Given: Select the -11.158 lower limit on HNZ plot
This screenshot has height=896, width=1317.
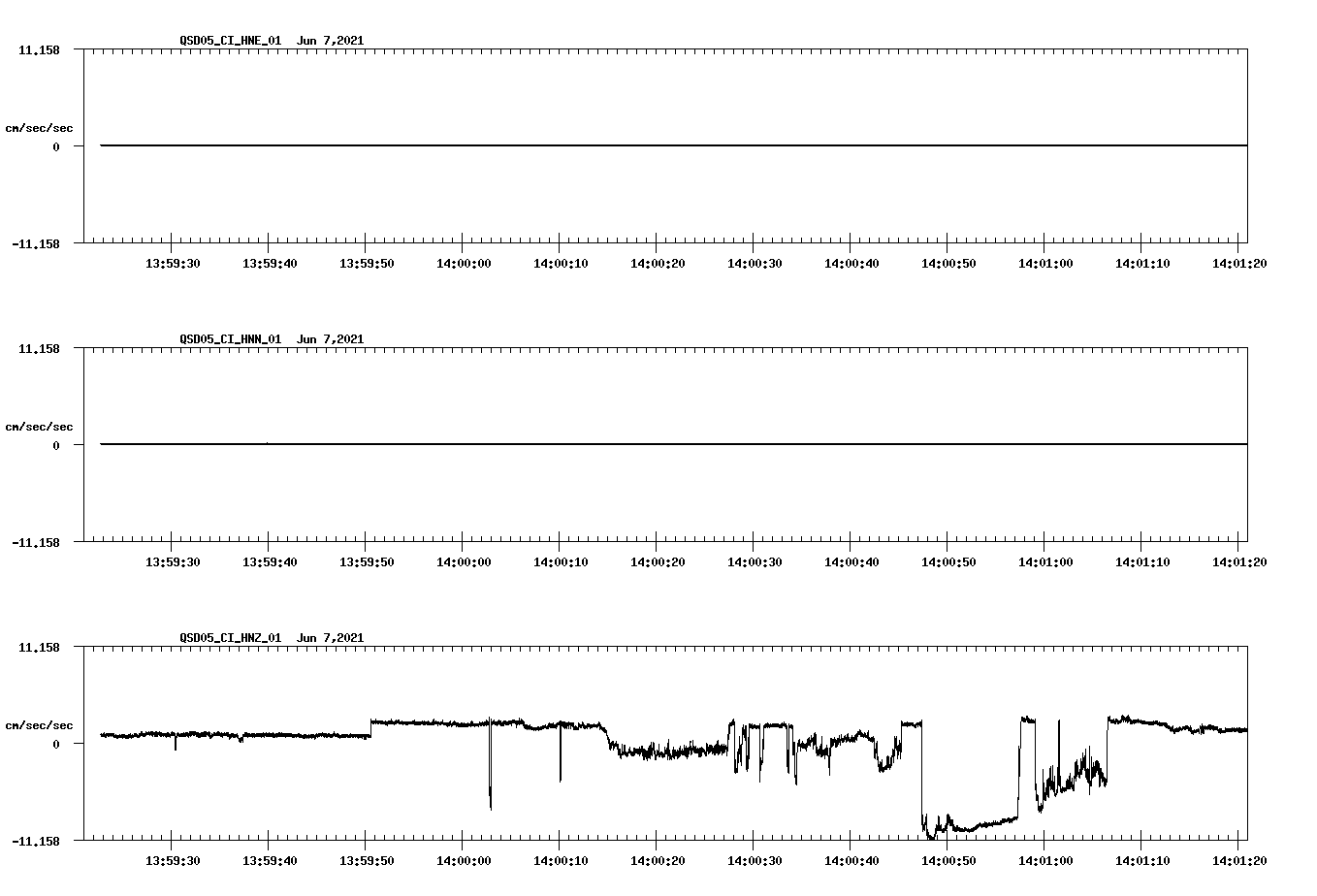Looking at the screenshot, I should click(x=36, y=842).
